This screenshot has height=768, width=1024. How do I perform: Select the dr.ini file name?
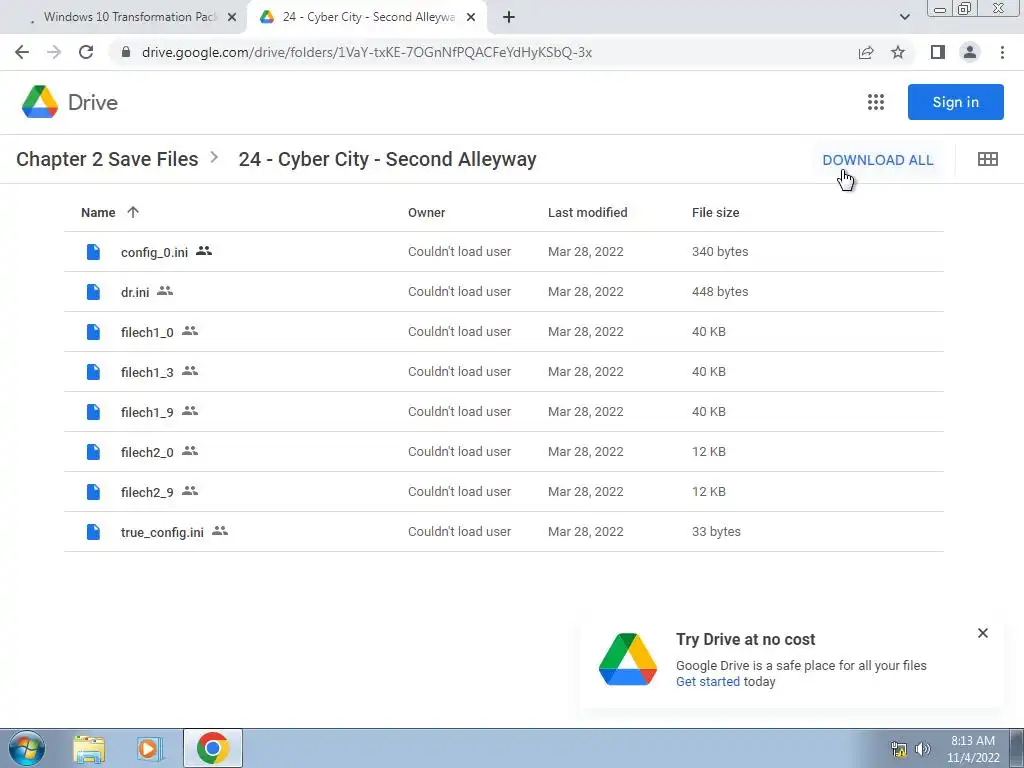click(x=135, y=292)
